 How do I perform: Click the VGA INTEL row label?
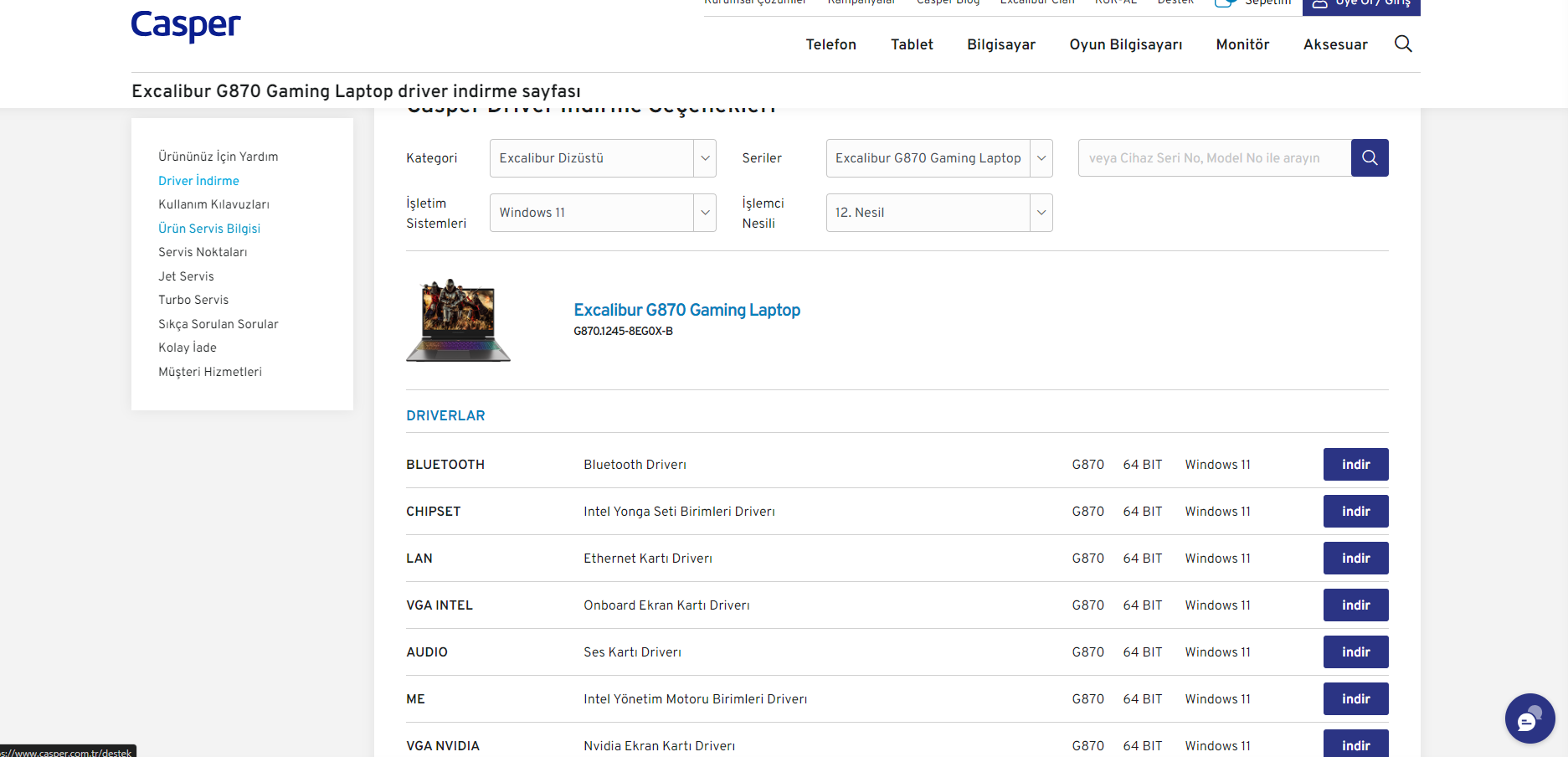tap(440, 605)
